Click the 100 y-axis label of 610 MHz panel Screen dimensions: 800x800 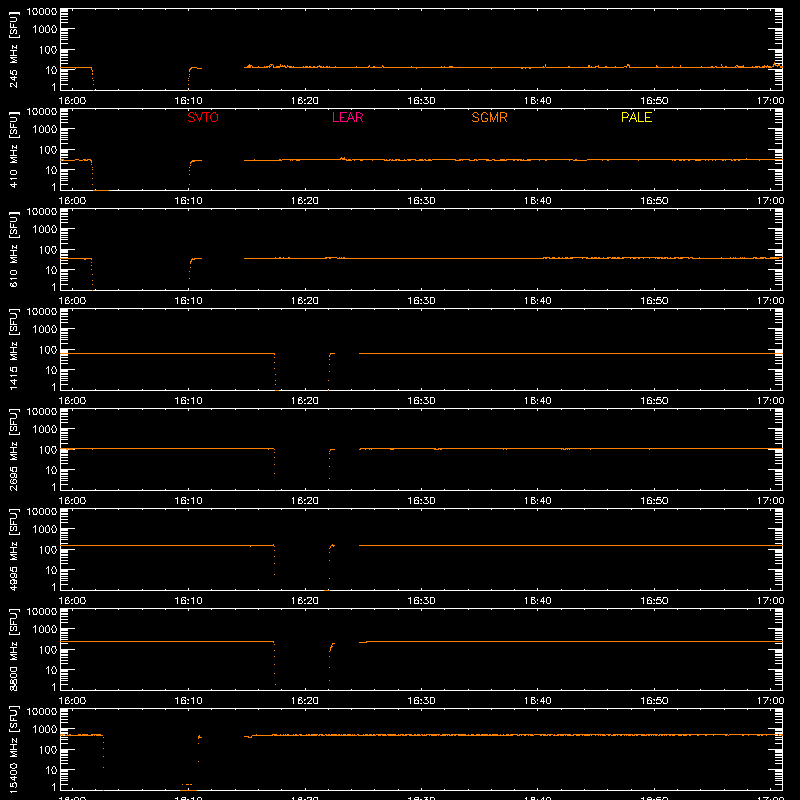[48, 250]
